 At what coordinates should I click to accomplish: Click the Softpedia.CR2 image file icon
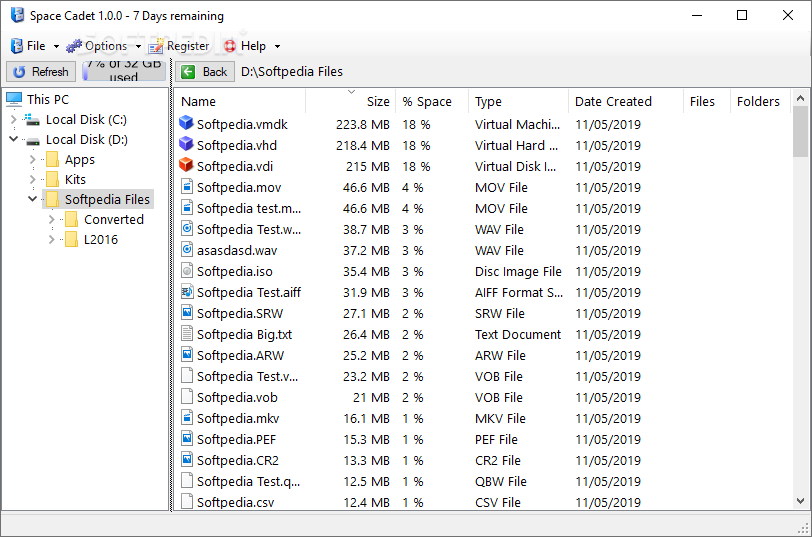187,459
